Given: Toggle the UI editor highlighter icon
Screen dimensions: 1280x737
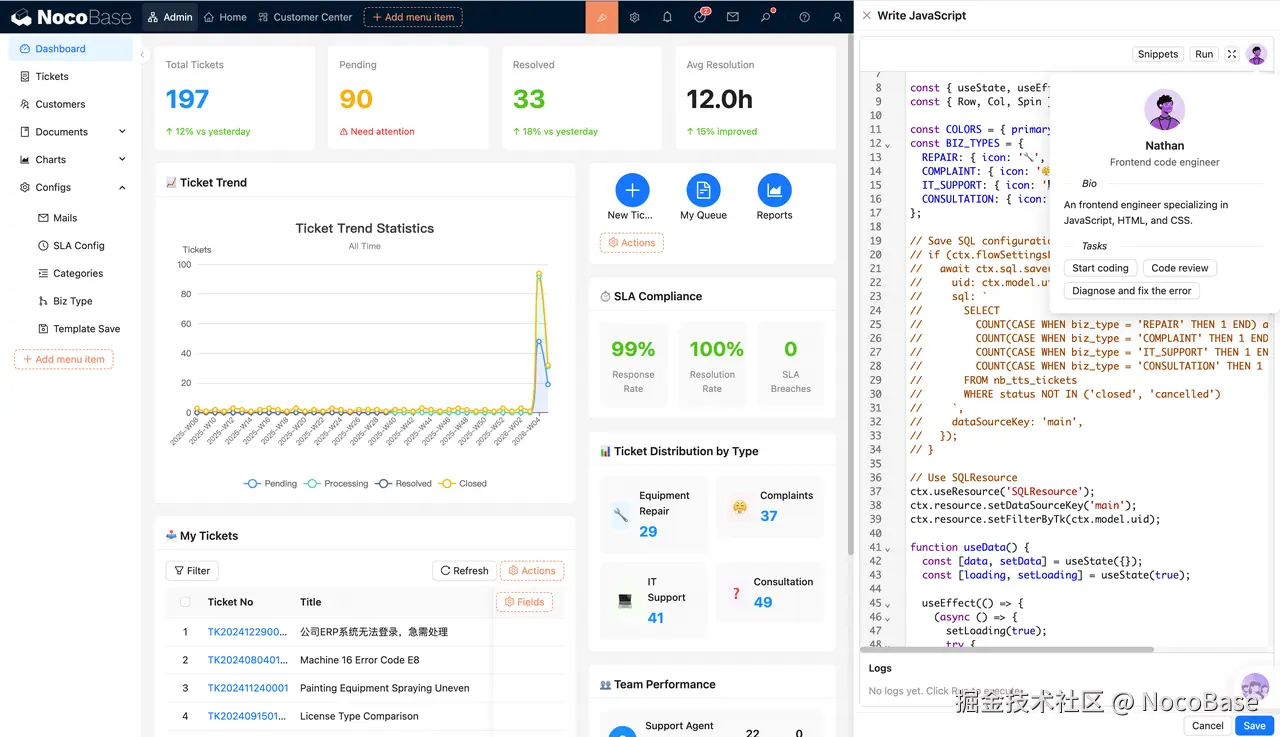Looking at the screenshot, I should point(602,17).
